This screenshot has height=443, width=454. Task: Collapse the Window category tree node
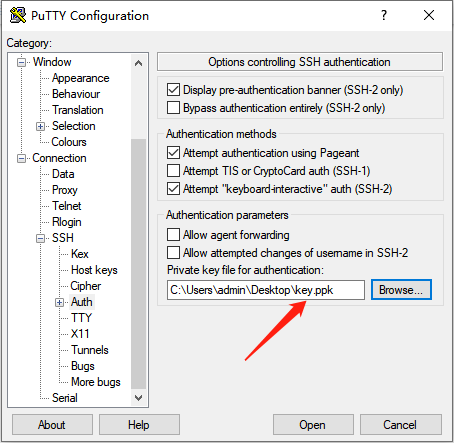click(x=21, y=62)
